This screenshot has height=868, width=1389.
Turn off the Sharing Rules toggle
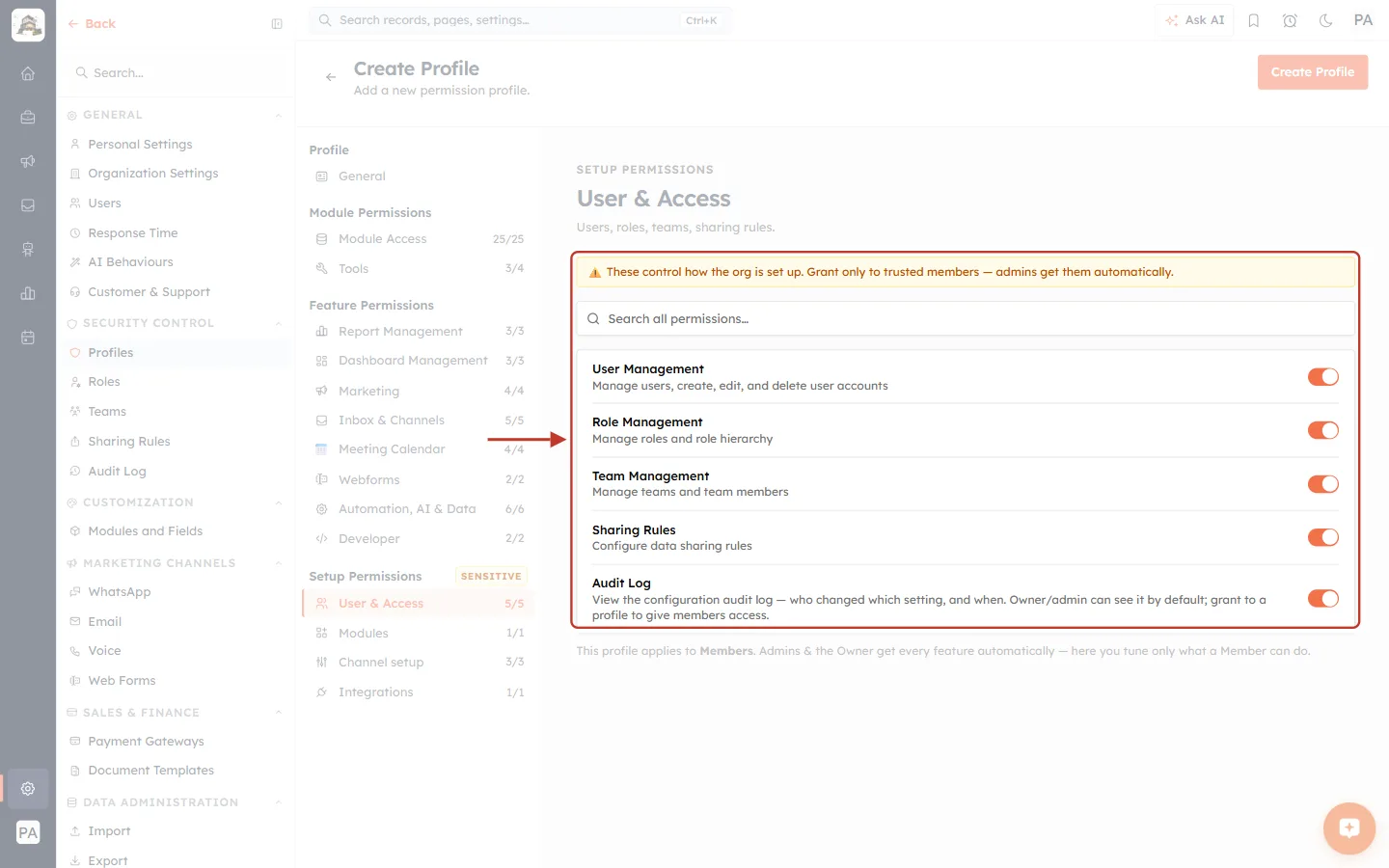click(1323, 537)
